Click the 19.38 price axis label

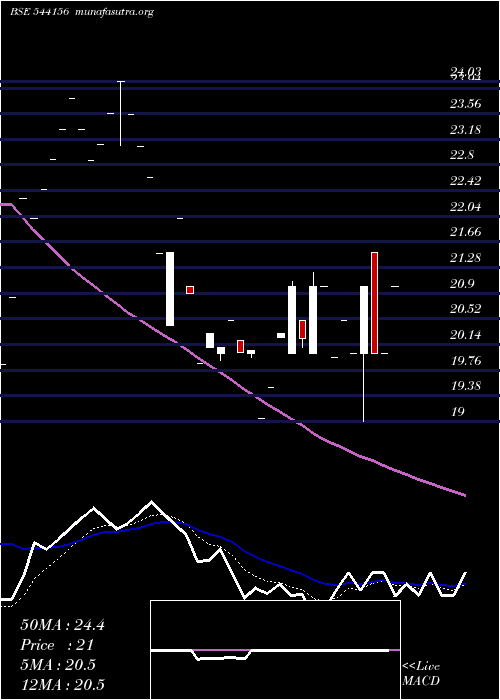click(465, 386)
